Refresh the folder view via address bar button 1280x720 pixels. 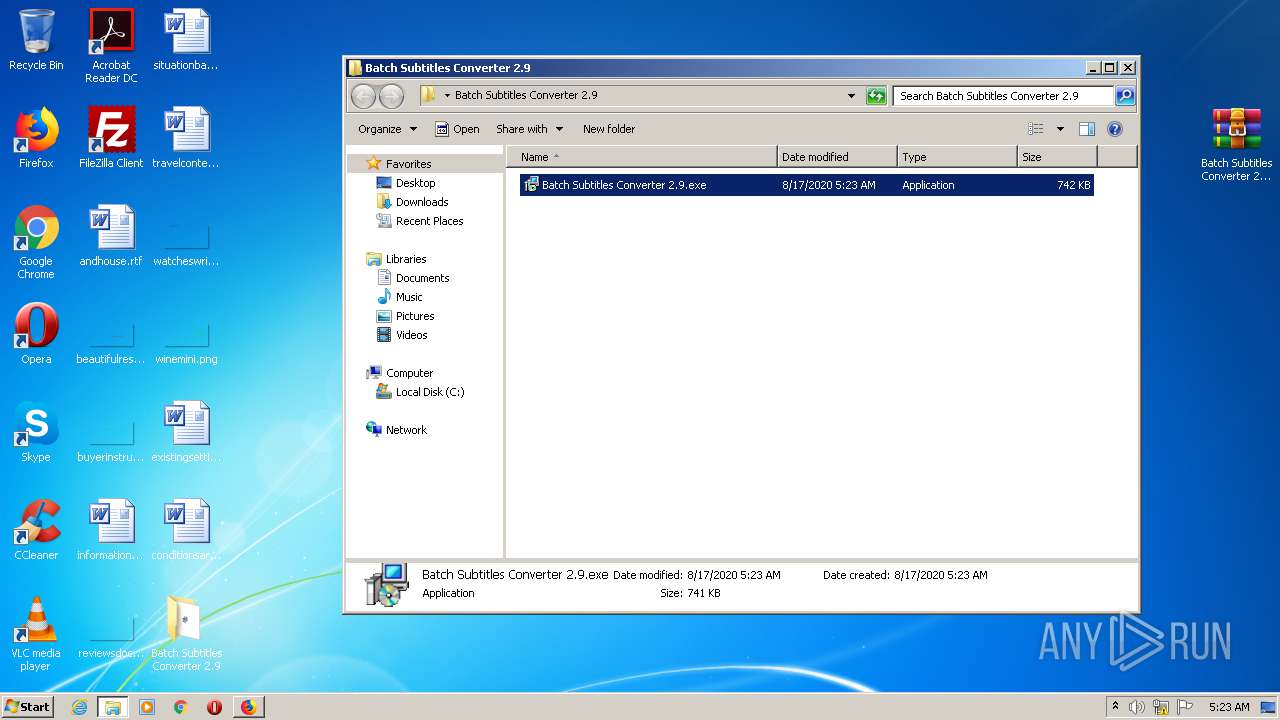click(876, 96)
